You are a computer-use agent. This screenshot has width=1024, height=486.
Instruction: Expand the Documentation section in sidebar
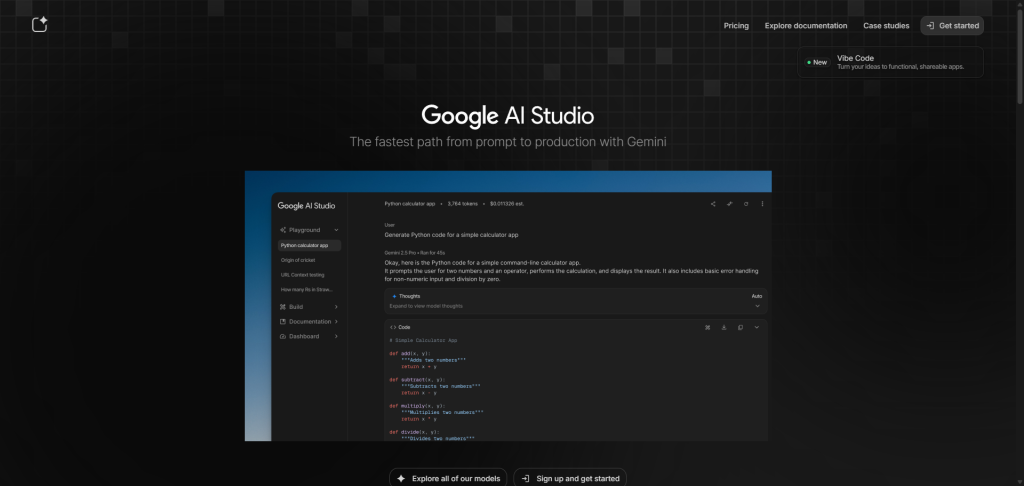[336, 322]
